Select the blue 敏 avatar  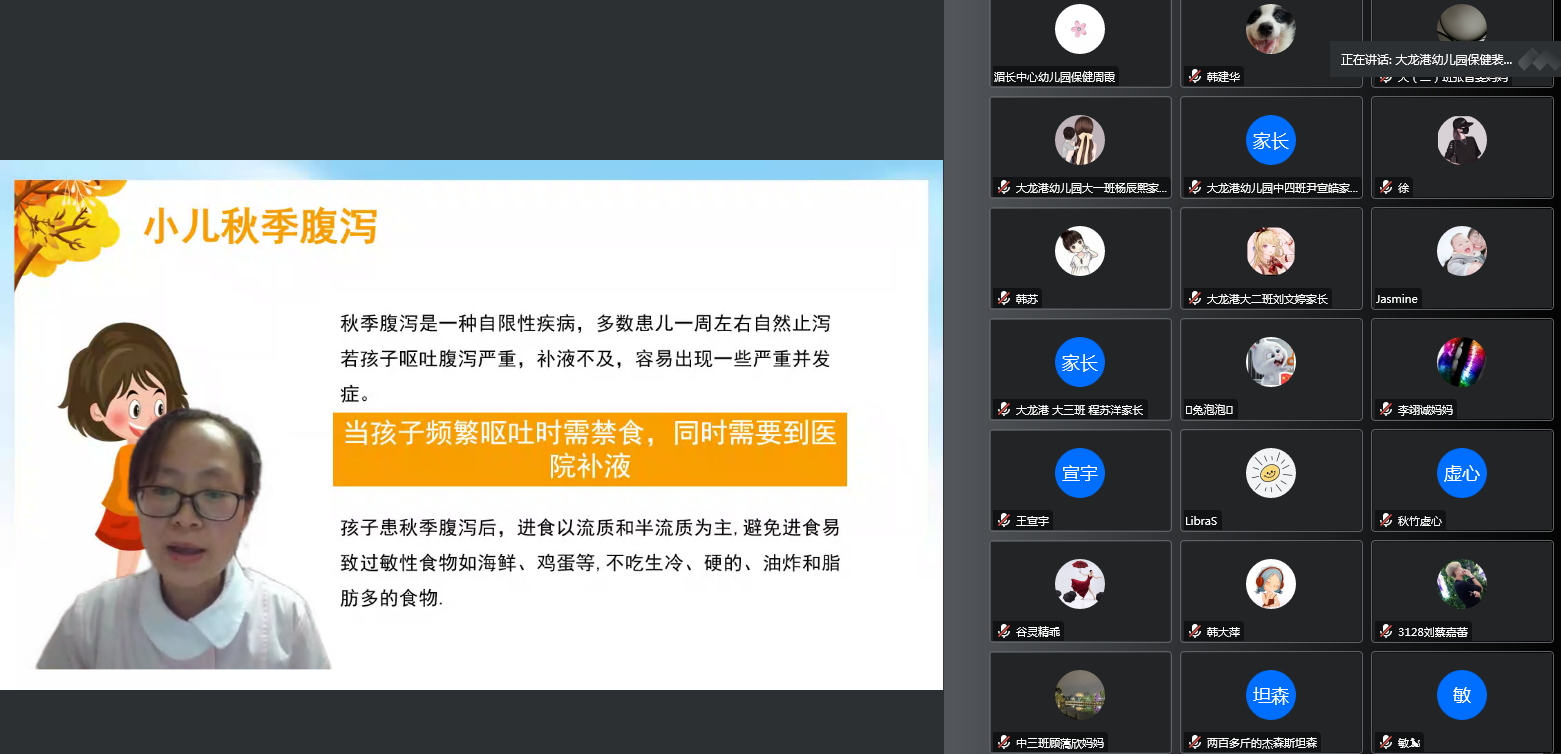(x=1462, y=695)
